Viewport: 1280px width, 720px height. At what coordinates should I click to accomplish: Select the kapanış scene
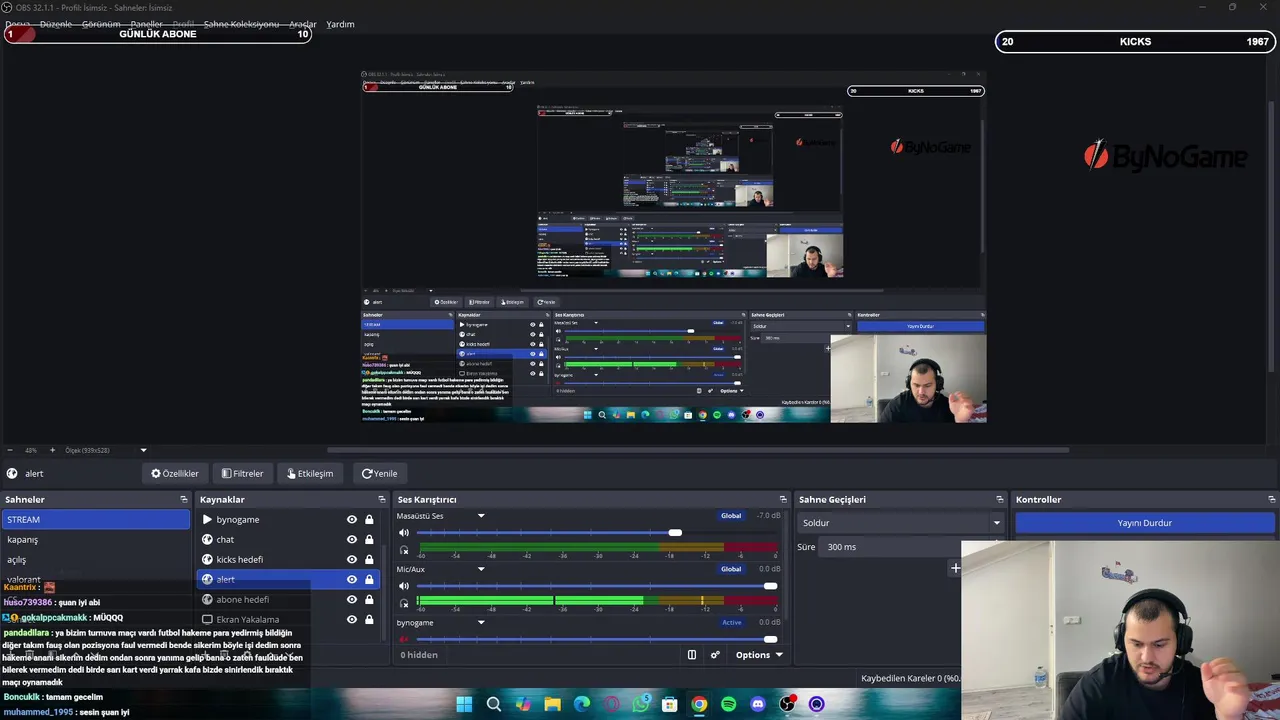tap(95, 540)
